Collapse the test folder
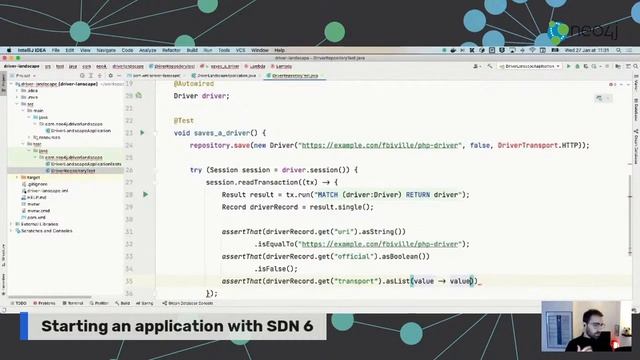640x360 pixels. click(23, 144)
